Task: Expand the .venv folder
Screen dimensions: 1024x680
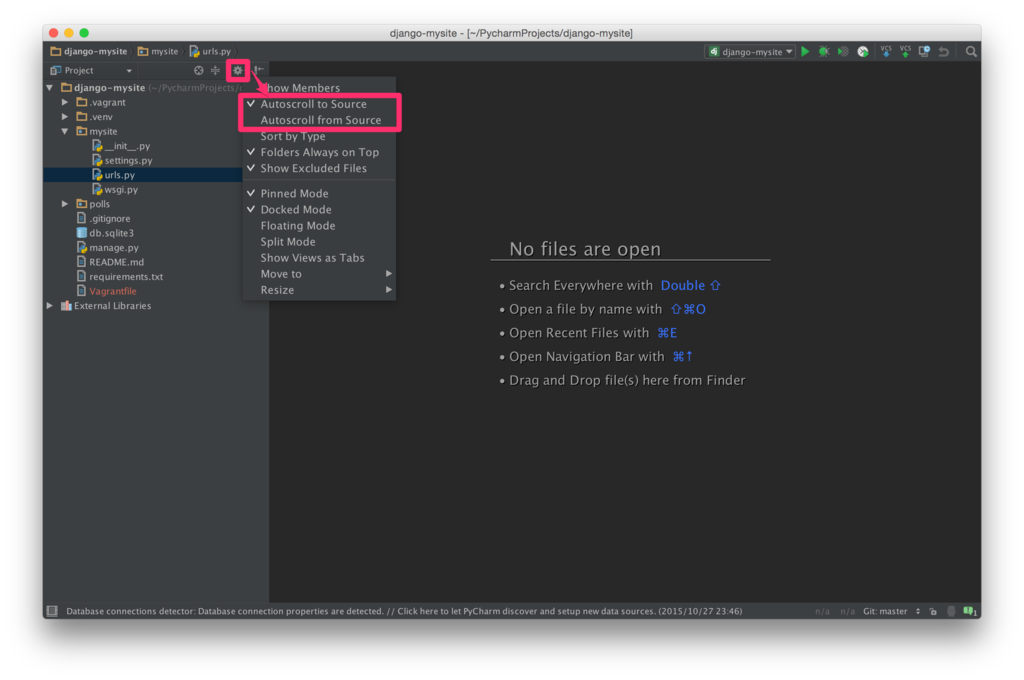Action: [65, 116]
